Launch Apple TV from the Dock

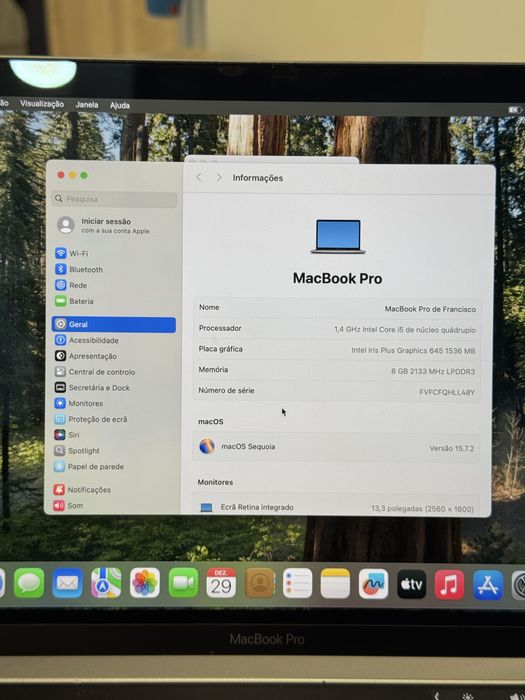pos(412,584)
